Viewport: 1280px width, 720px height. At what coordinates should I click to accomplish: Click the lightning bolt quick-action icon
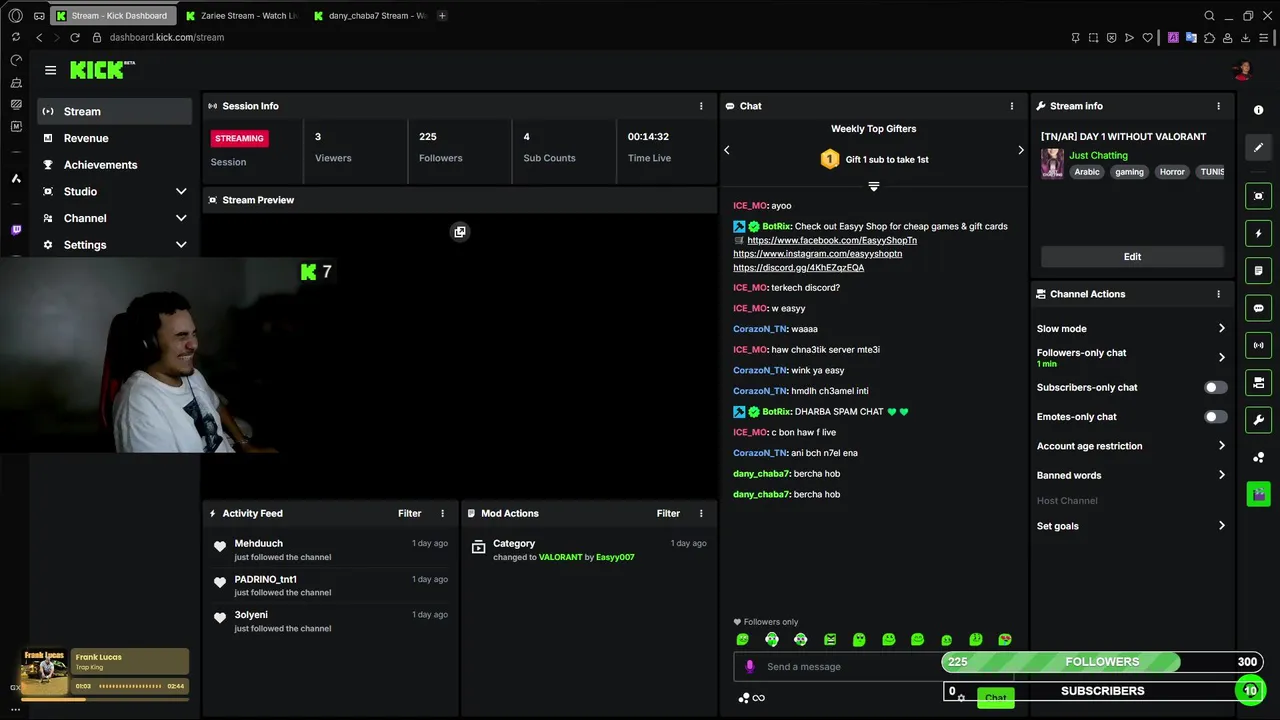point(1259,233)
